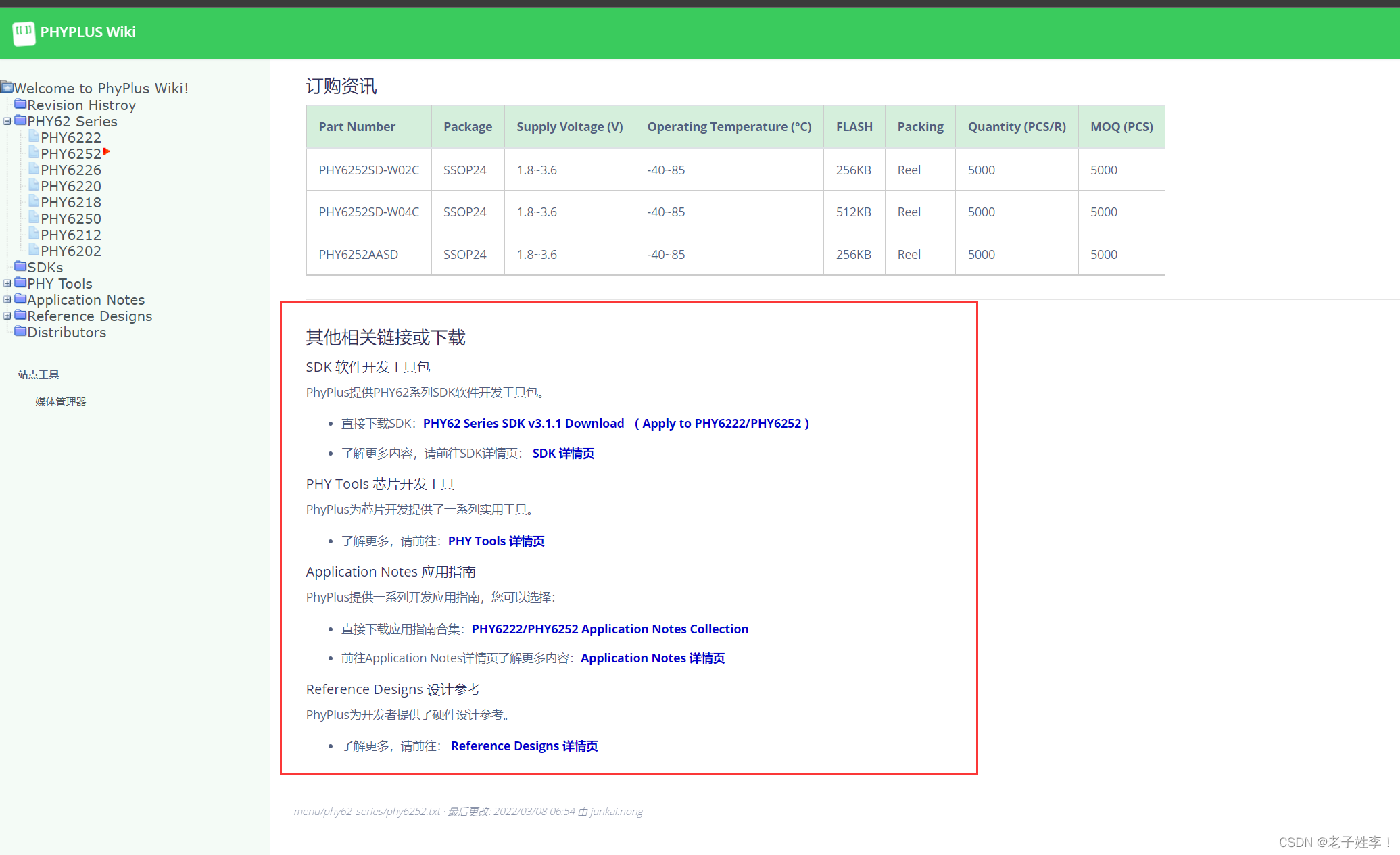Click the PHYPLUS Wiki logo icon

coord(24,32)
